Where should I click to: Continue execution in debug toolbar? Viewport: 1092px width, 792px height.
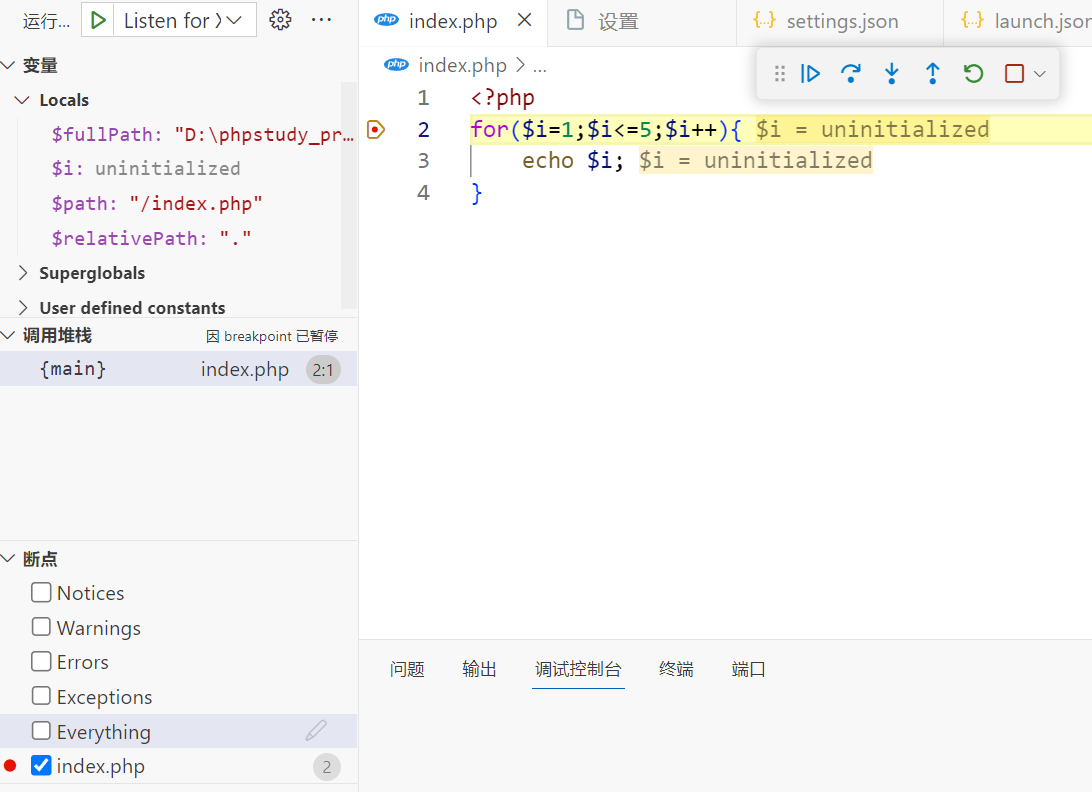(810, 73)
